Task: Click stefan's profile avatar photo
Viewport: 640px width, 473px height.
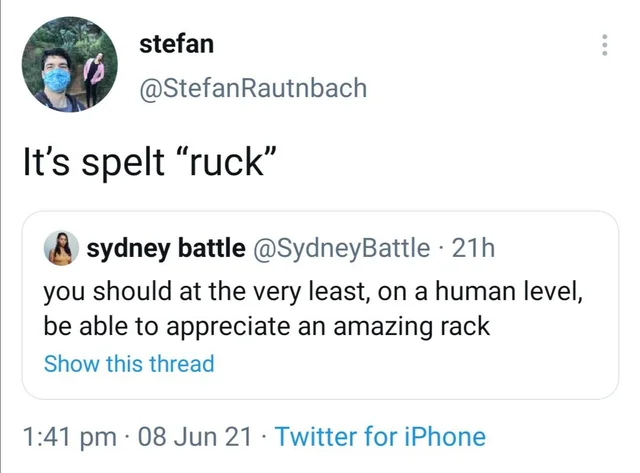Action: [x=70, y=65]
